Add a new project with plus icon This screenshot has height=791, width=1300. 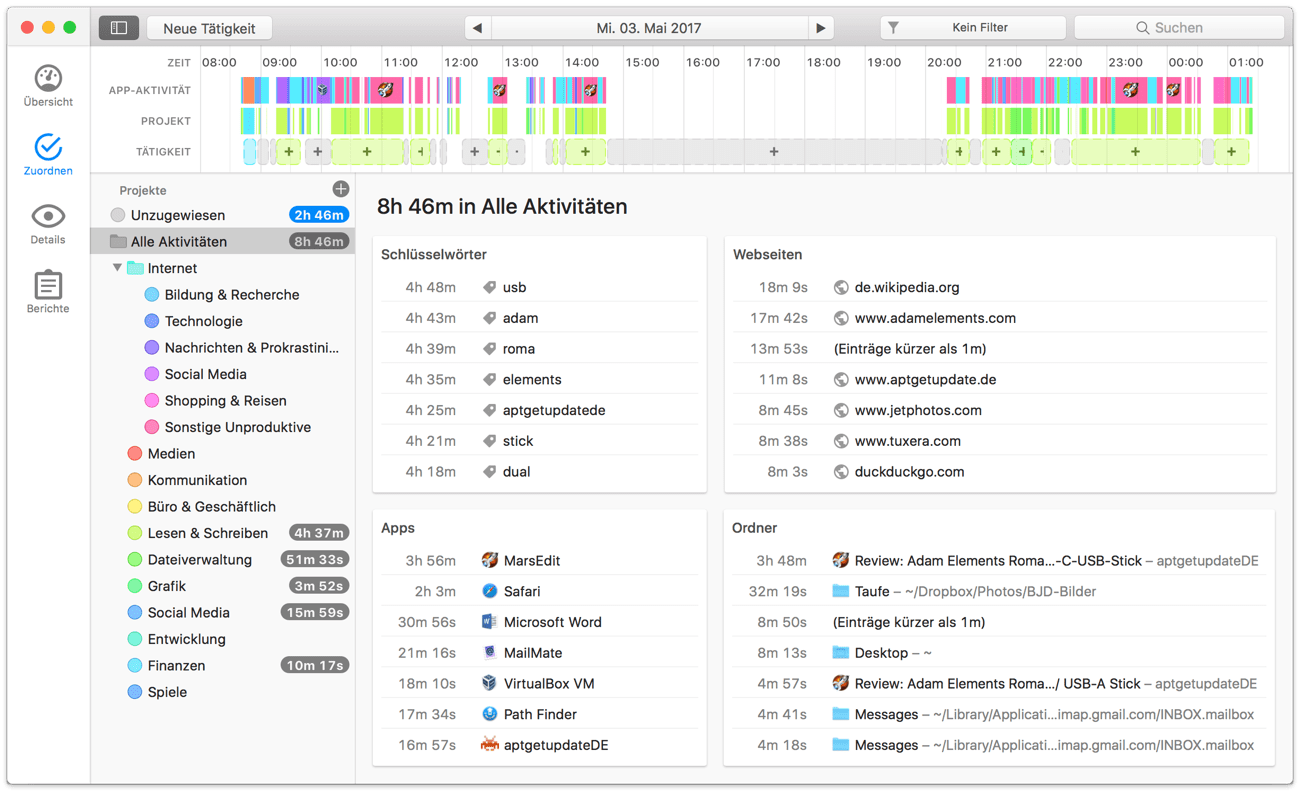coord(341,189)
